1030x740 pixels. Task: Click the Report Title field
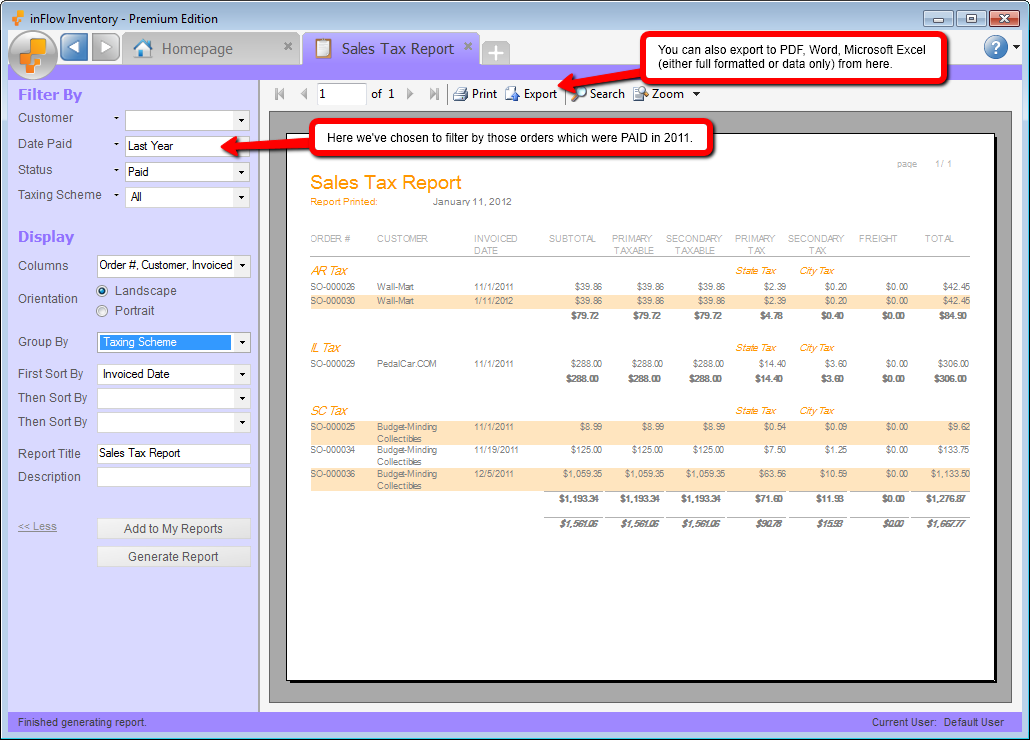(174, 454)
